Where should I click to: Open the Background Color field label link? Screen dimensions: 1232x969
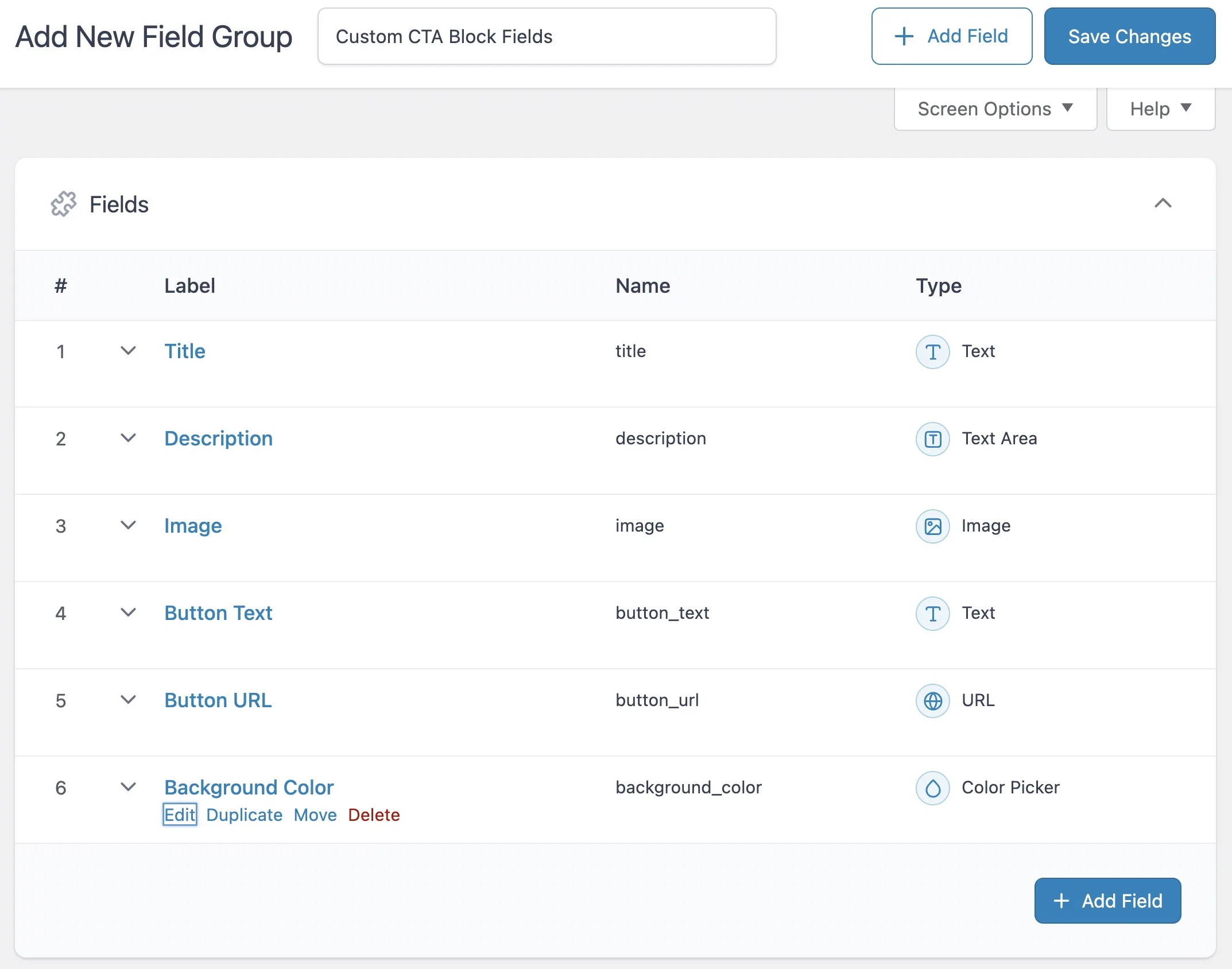tap(249, 787)
